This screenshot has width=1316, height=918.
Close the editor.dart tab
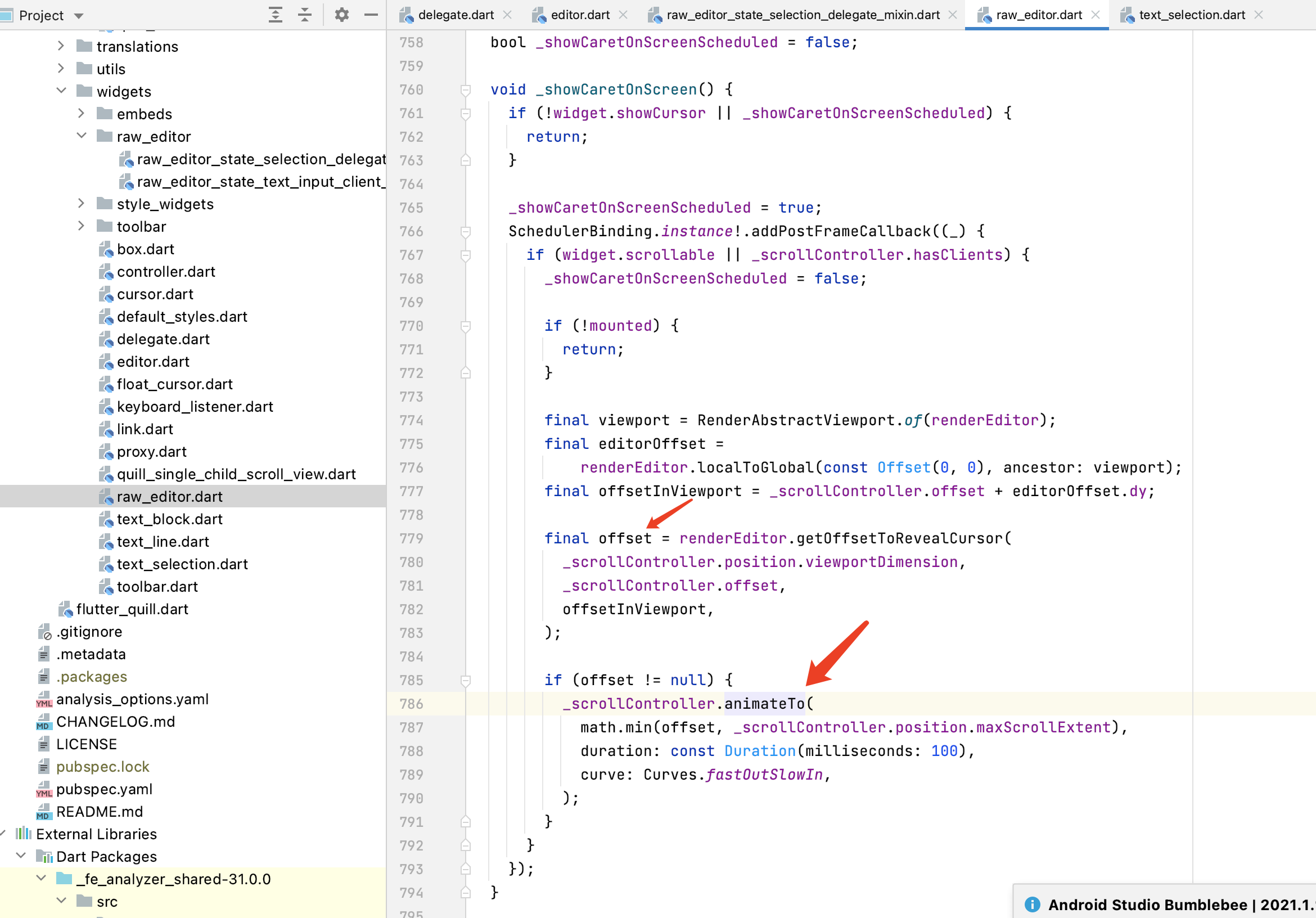pyautogui.click(x=623, y=15)
